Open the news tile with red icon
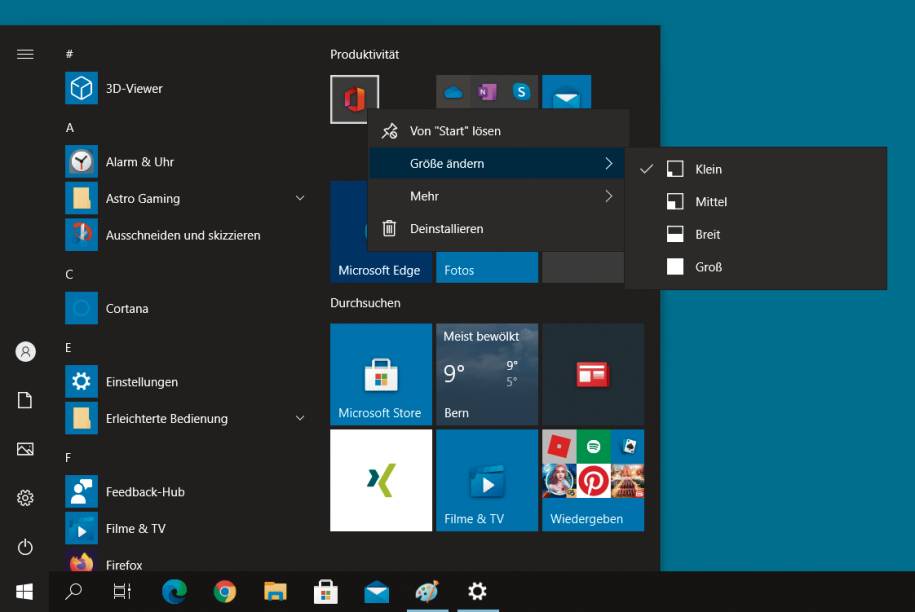Image resolution: width=915 pixels, height=612 pixels. (593, 374)
